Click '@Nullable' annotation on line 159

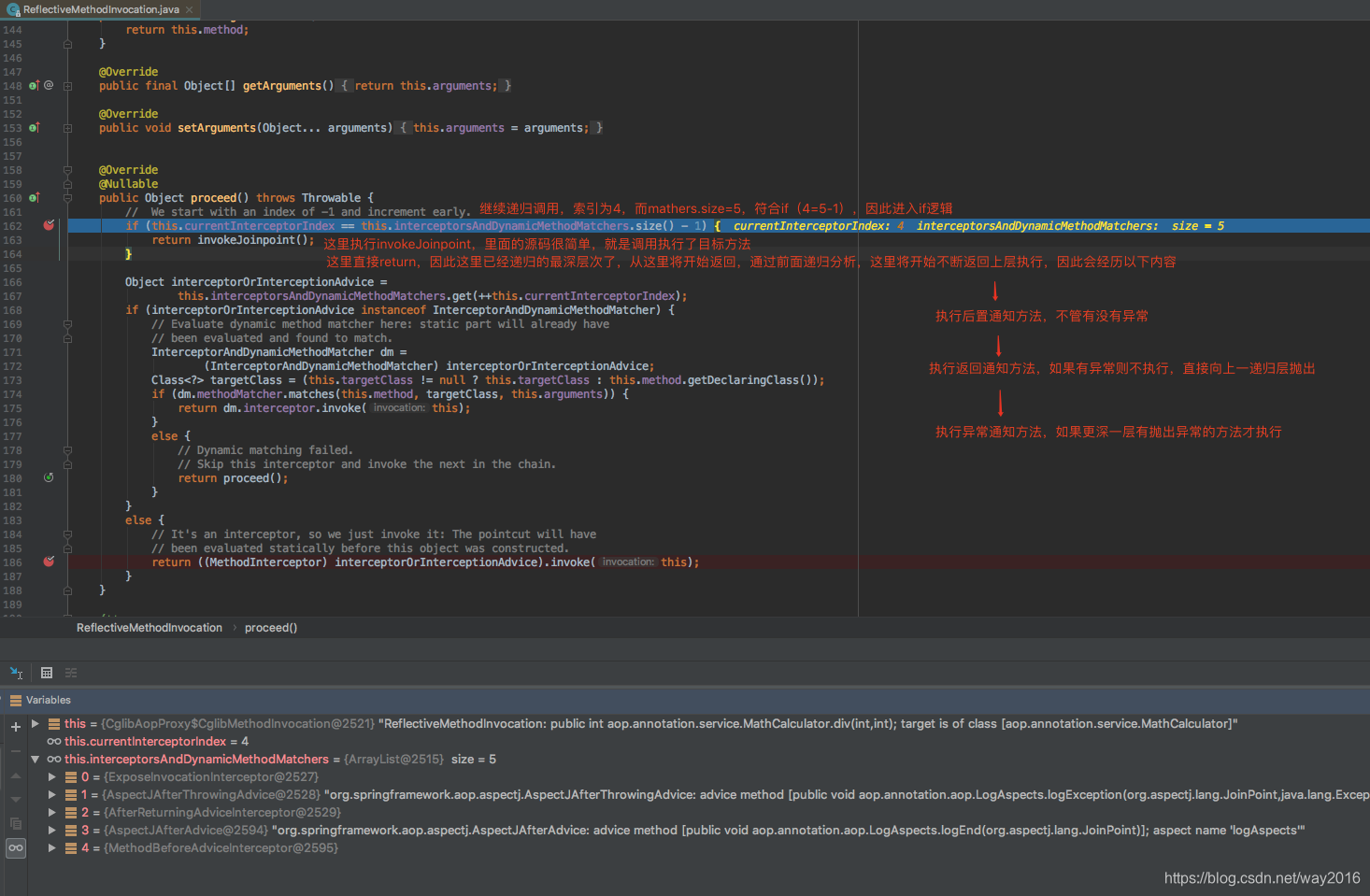pos(129,184)
